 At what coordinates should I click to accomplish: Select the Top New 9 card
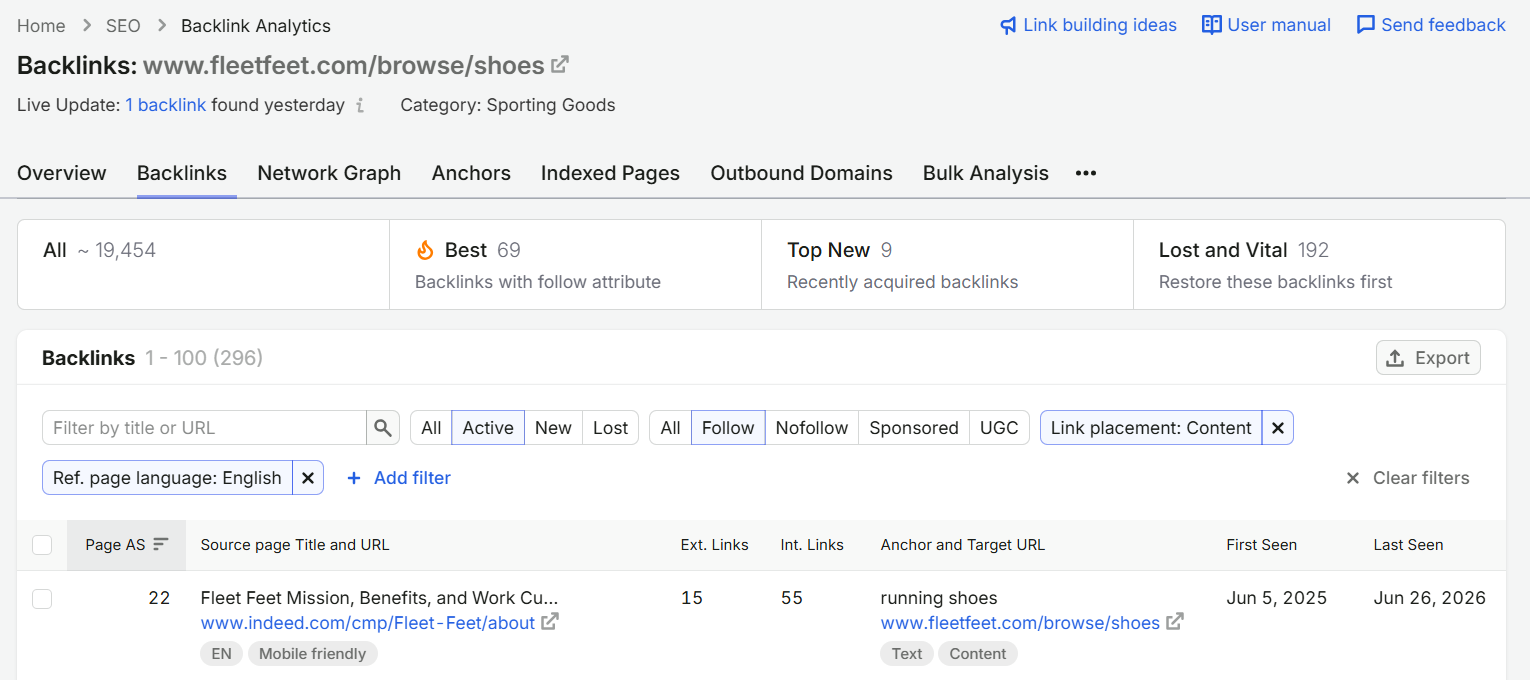947,264
